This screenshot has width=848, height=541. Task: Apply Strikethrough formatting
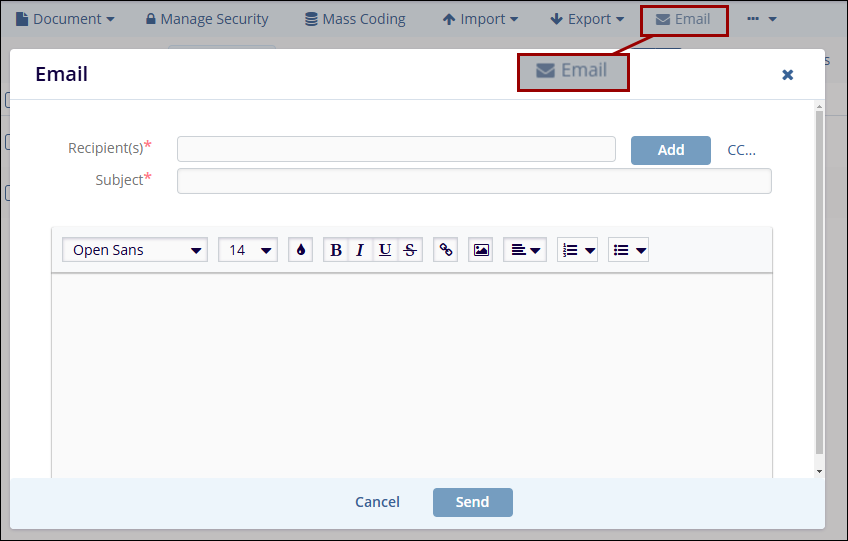pyautogui.click(x=410, y=250)
